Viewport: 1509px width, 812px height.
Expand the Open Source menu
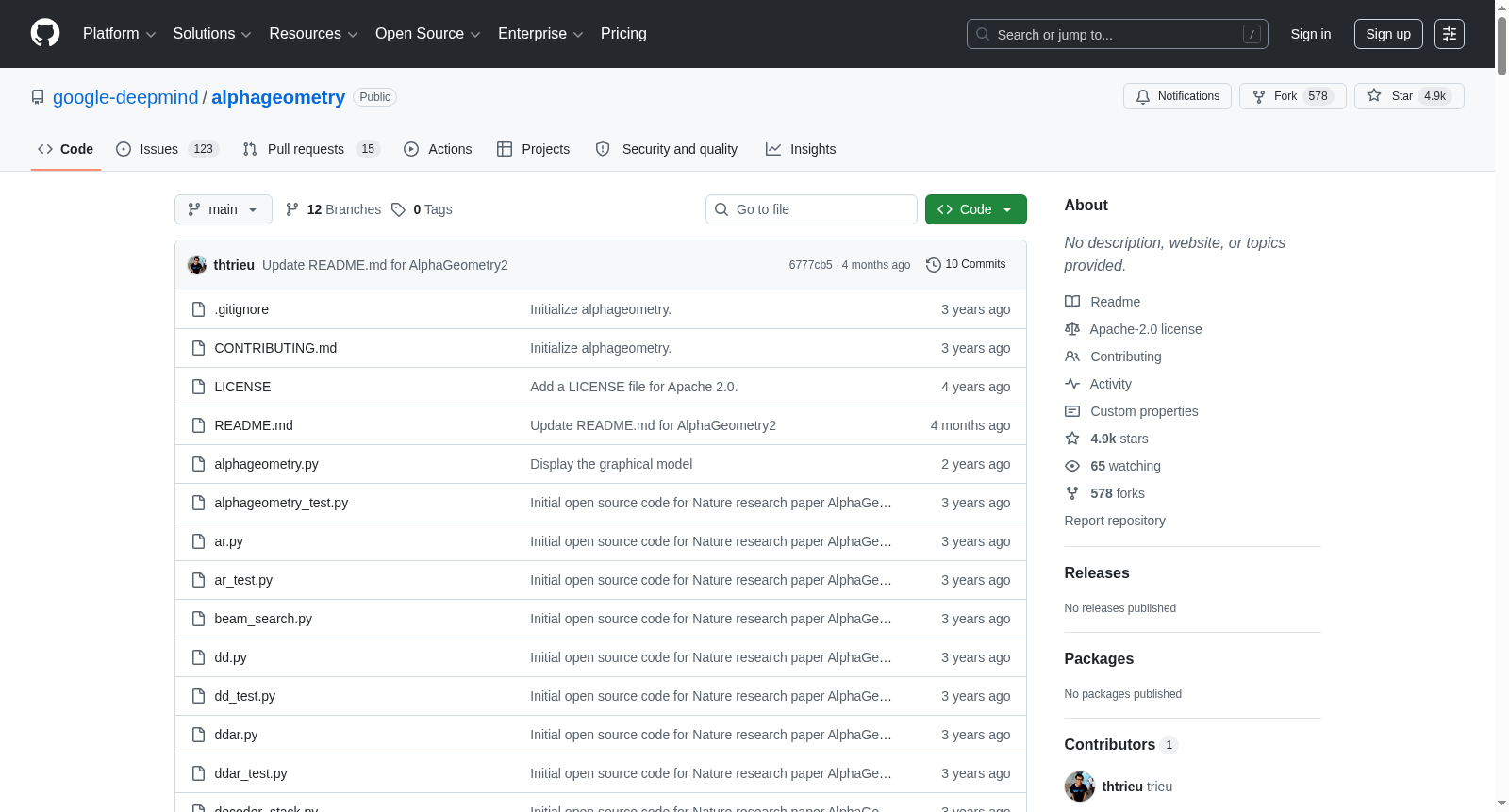coord(428,34)
